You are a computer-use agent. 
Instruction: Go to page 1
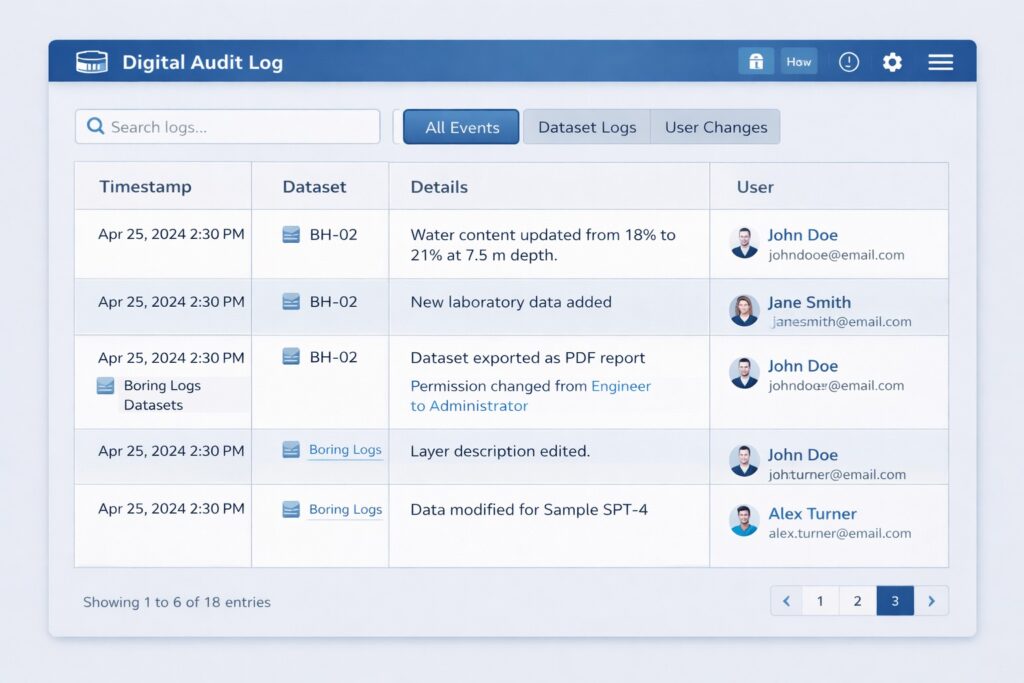(x=820, y=601)
